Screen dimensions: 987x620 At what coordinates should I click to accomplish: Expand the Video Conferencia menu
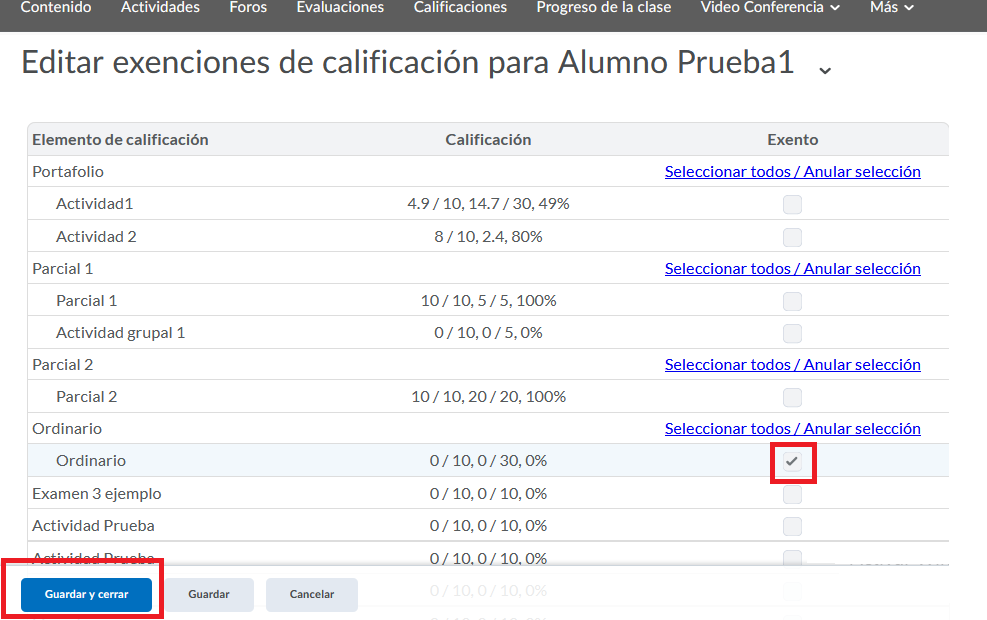click(x=770, y=8)
